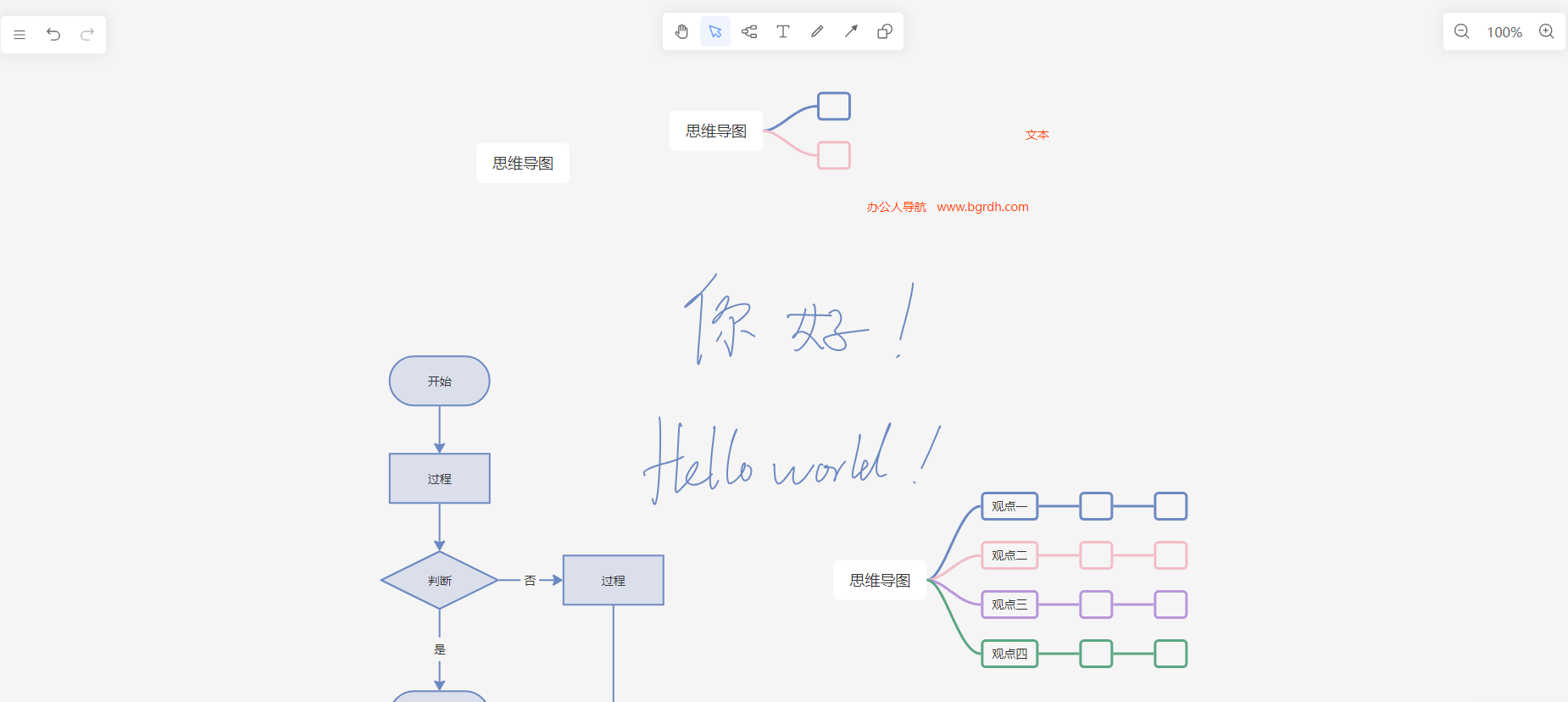
Task: Select the mind map tool
Action: [749, 31]
